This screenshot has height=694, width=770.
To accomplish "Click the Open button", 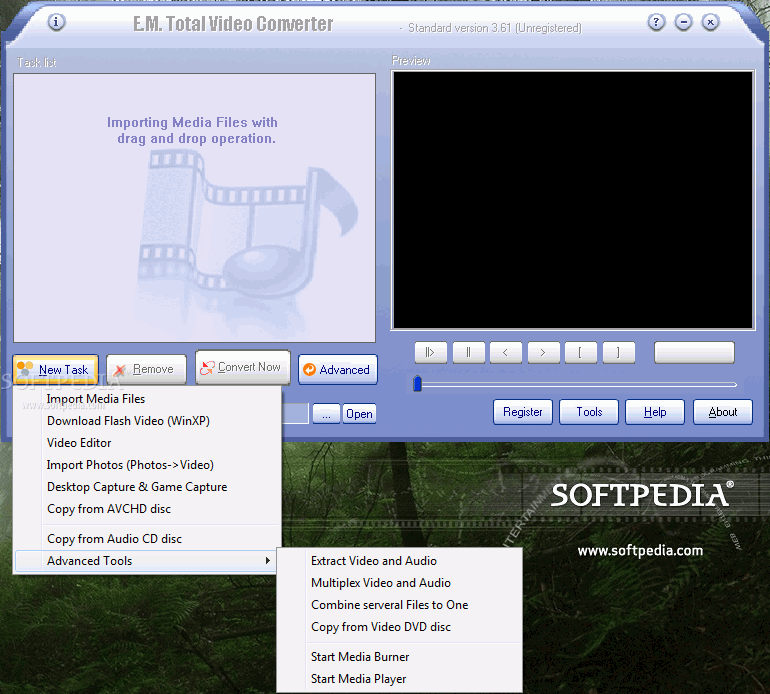I will (x=359, y=414).
